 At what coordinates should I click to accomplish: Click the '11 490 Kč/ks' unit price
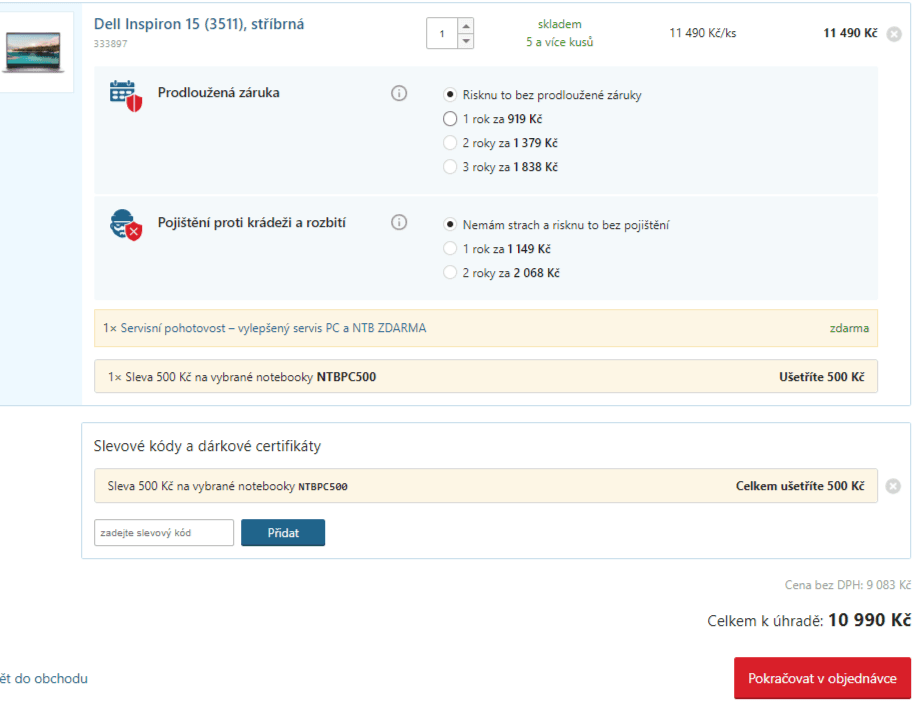[x=703, y=33]
